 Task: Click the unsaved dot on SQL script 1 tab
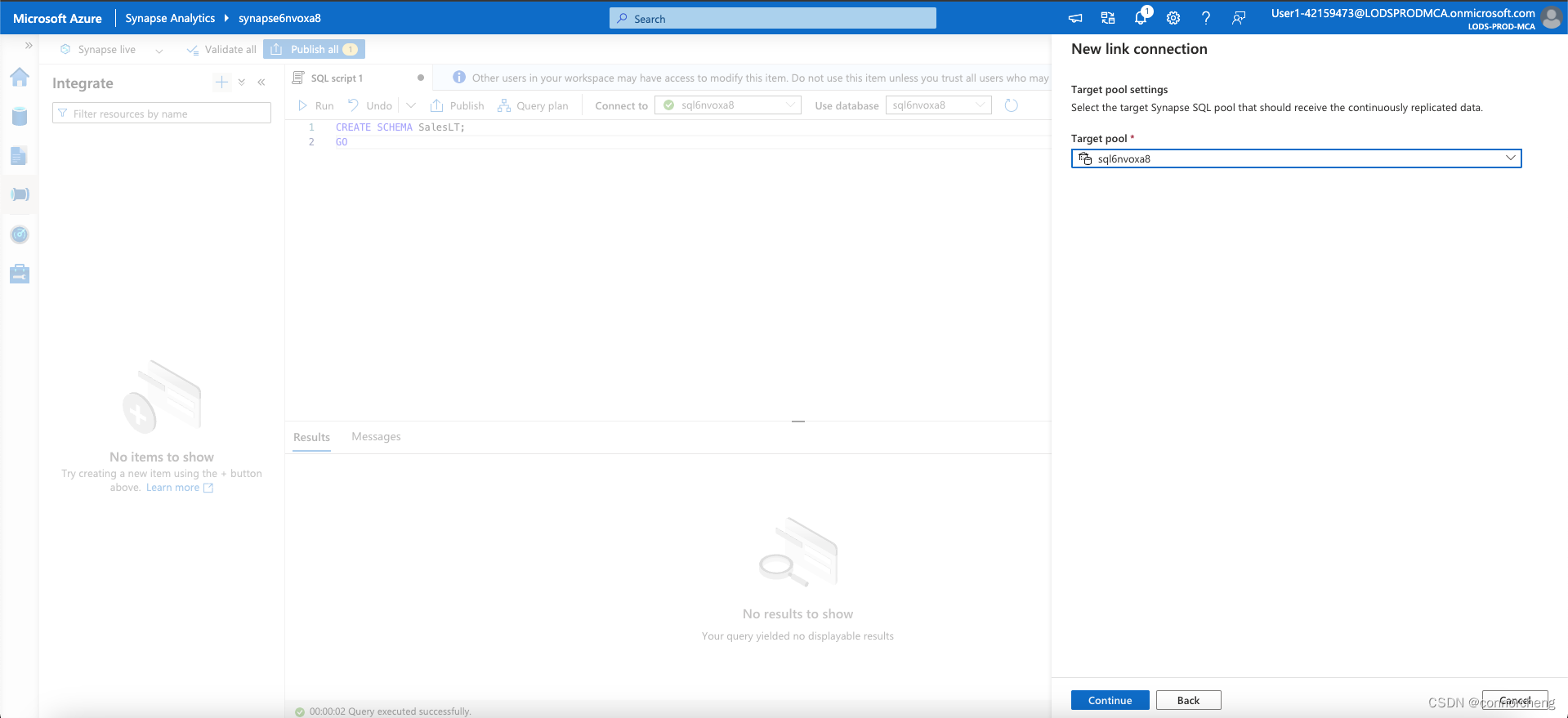[421, 78]
